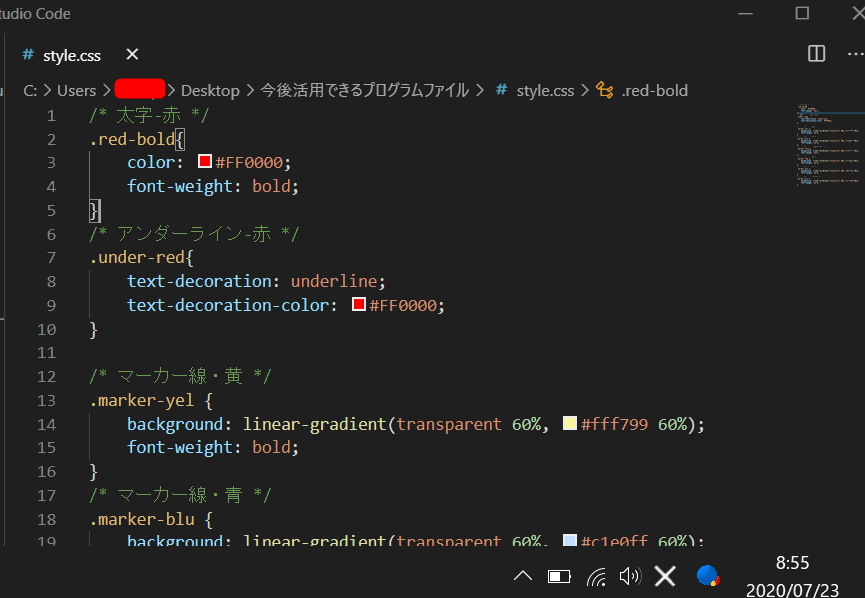Open the yellow #fff799 color swatch
The height and width of the screenshot is (598, 865).
click(570, 423)
